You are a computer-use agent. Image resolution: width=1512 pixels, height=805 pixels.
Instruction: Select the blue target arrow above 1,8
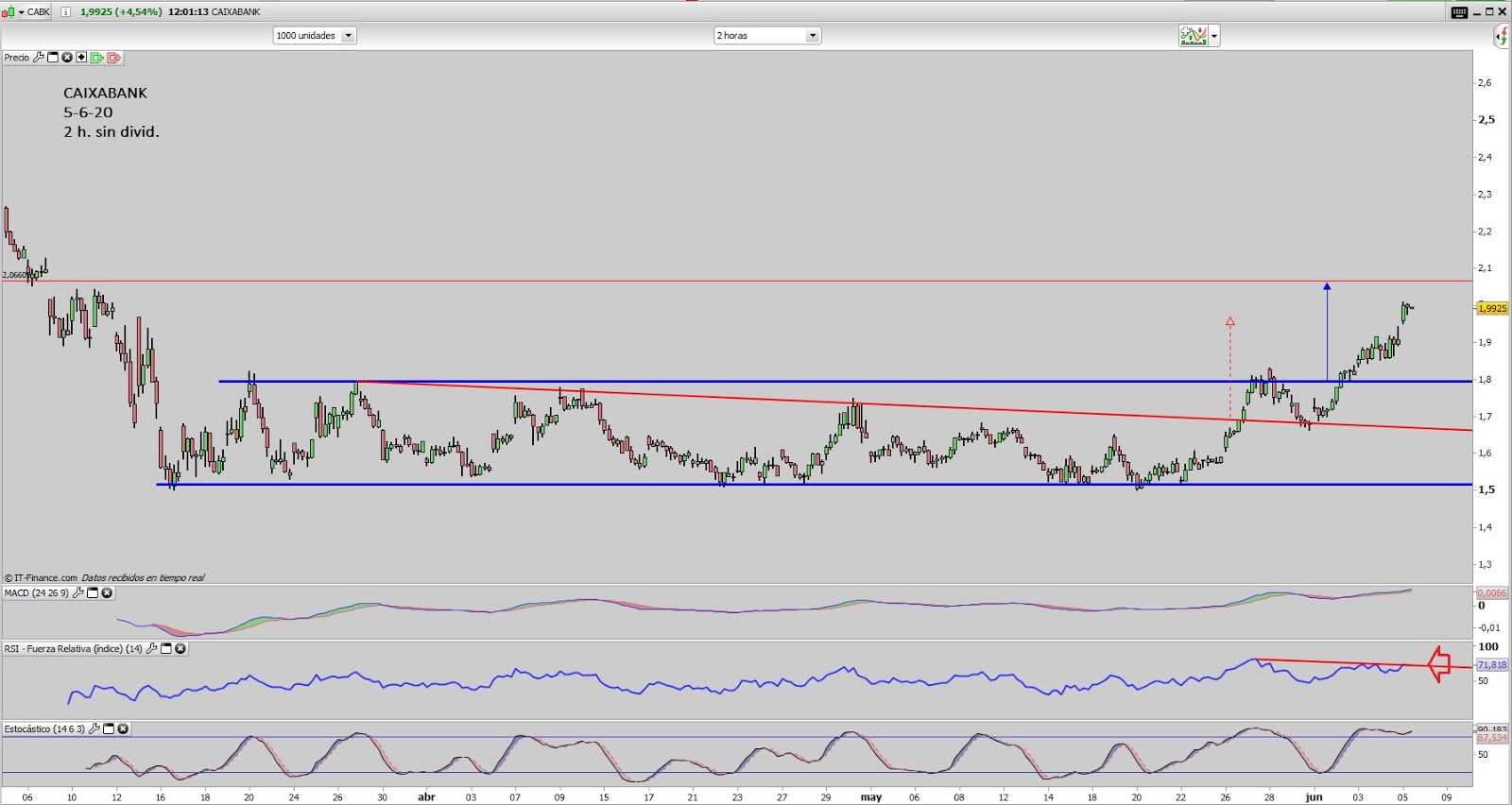[x=1327, y=331]
